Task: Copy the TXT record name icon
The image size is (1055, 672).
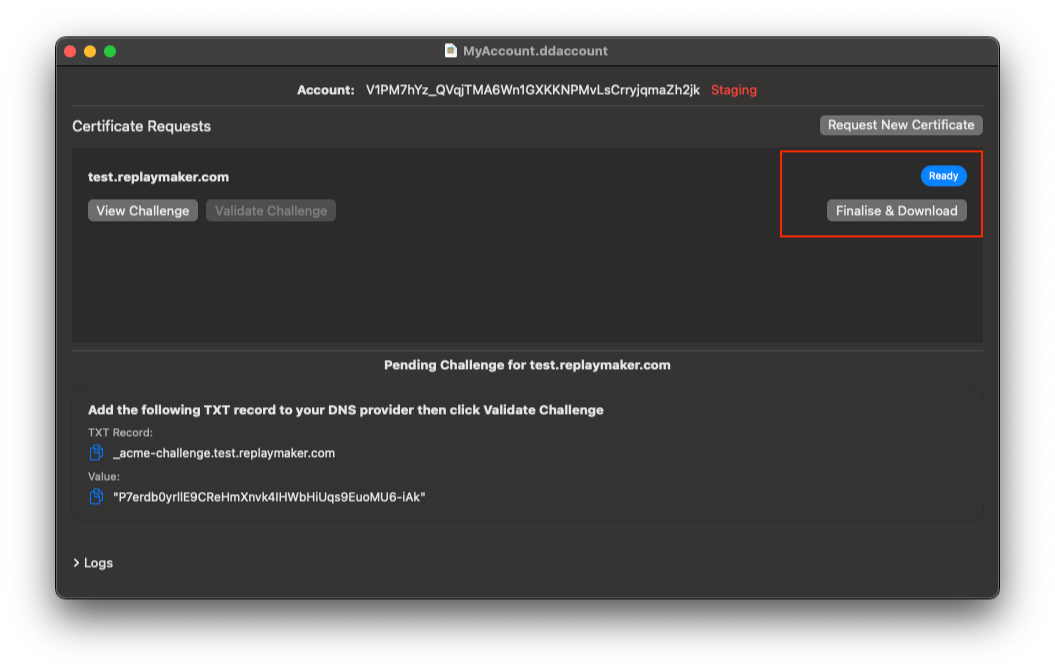Action: (97, 453)
